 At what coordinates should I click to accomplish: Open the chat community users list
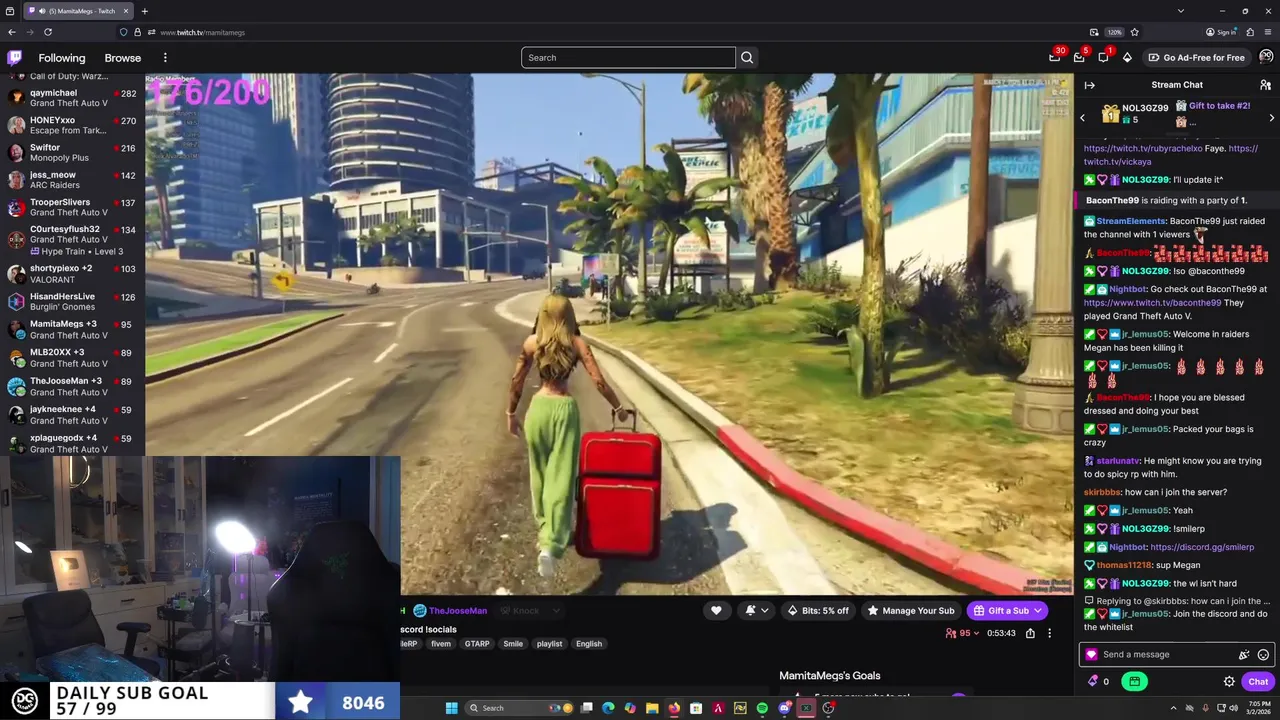point(1265,85)
